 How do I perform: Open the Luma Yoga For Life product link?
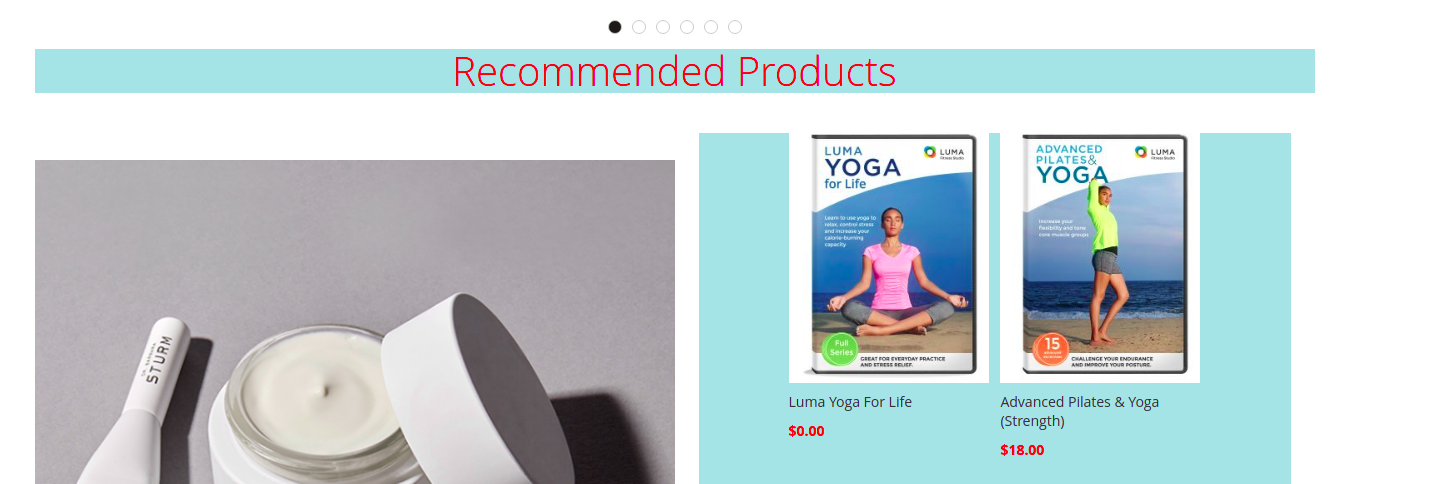[850, 402]
